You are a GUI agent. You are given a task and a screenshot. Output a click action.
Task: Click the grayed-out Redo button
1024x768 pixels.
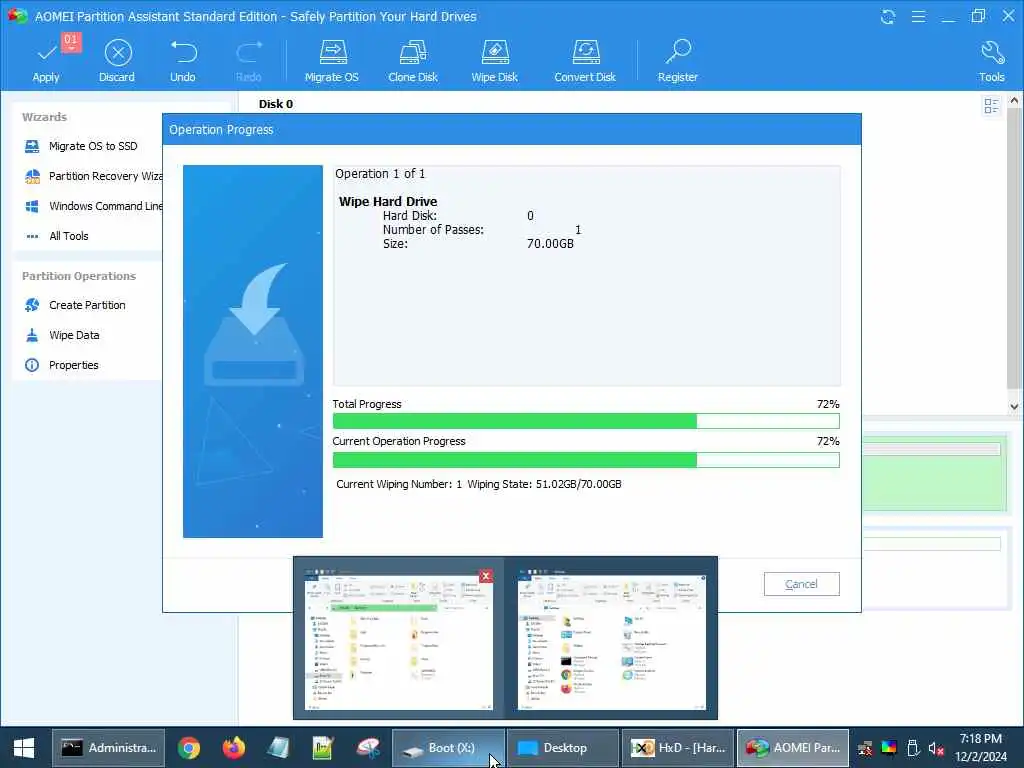click(249, 61)
